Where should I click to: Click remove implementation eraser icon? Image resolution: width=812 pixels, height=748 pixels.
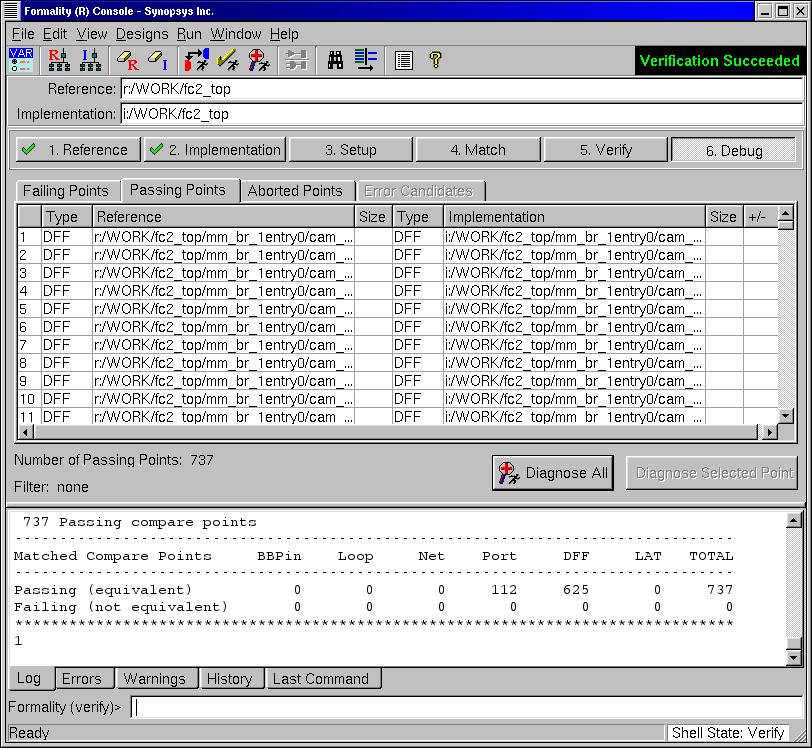pyautogui.click(x=158, y=60)
